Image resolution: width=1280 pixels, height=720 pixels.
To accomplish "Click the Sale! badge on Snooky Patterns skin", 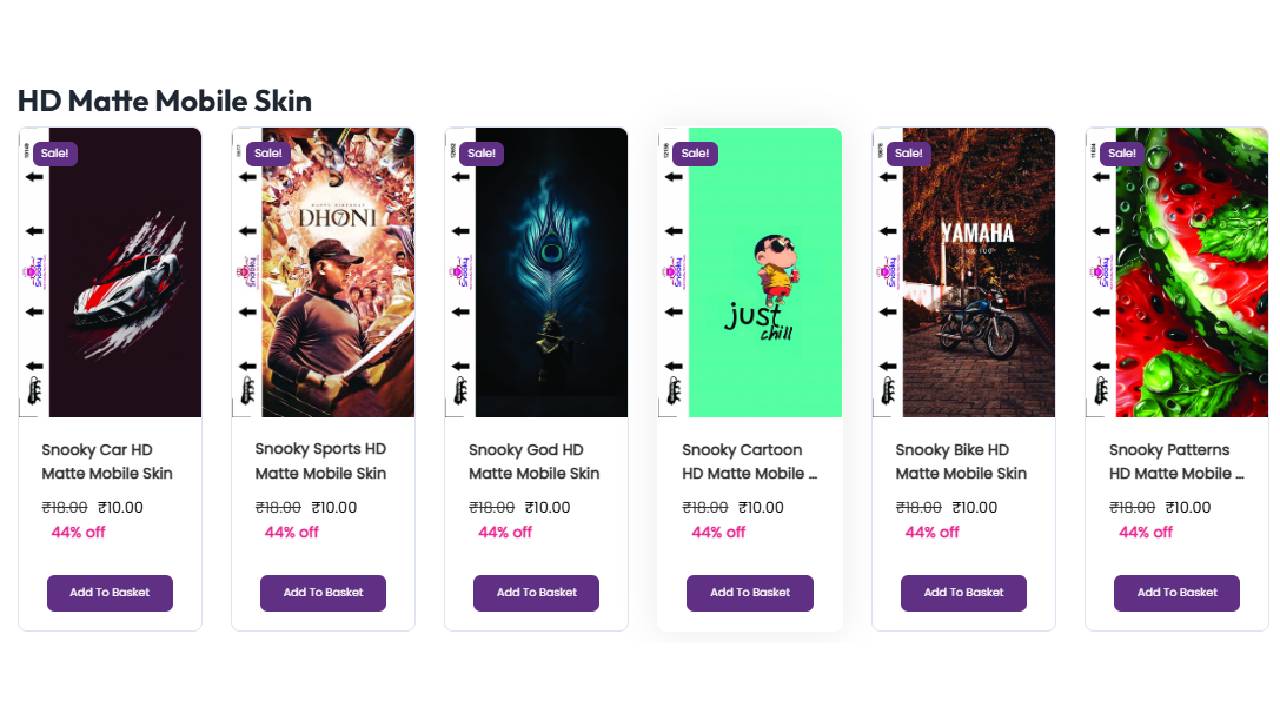I will (1121, 153).
